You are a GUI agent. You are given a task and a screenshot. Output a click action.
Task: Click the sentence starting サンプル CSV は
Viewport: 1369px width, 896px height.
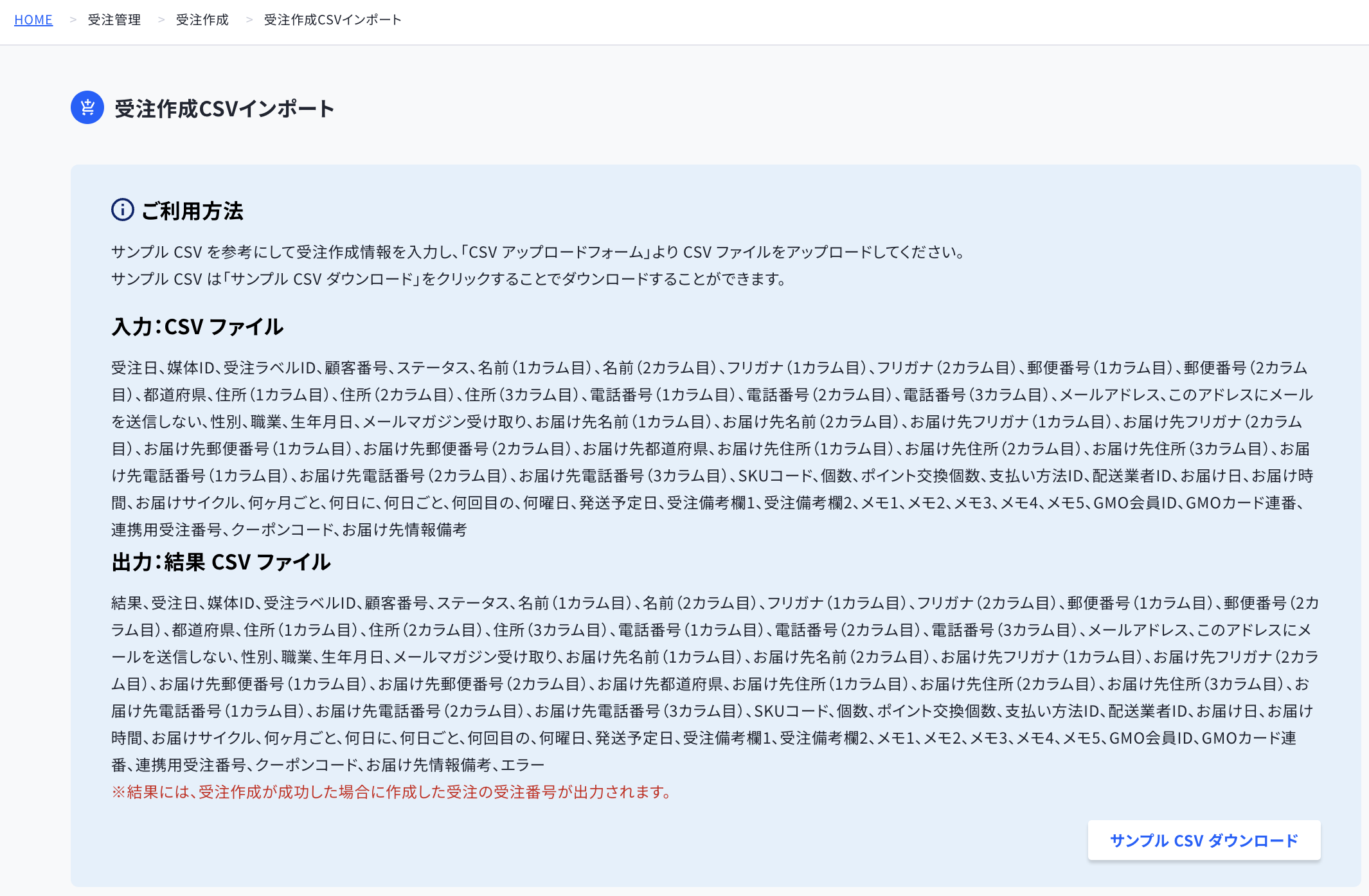tap(449, 279)
